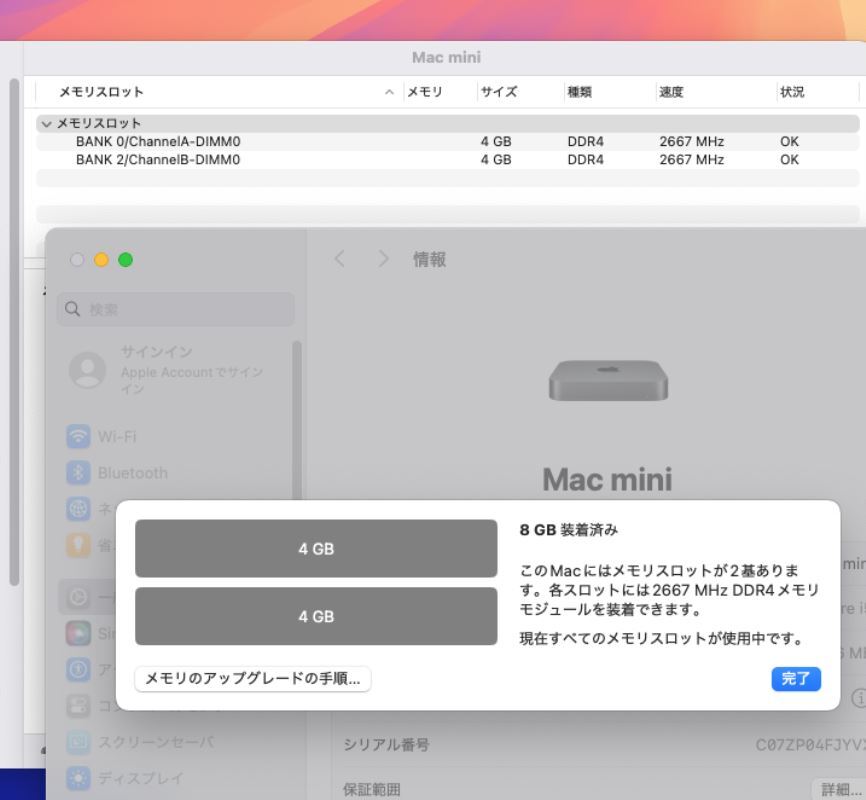
Task: Click the 2667 MHz value of BANK 0
Action: [x=691, y=141]
